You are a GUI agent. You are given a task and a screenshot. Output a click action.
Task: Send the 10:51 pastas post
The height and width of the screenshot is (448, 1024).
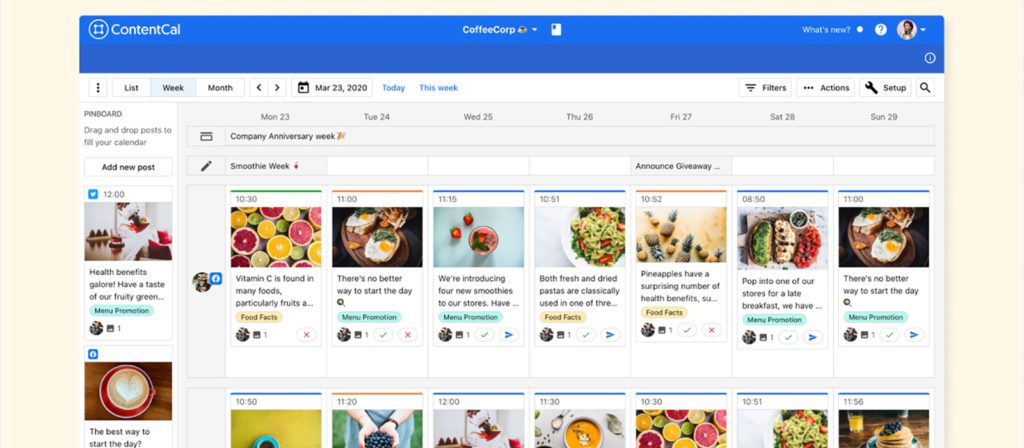point(610,334)
